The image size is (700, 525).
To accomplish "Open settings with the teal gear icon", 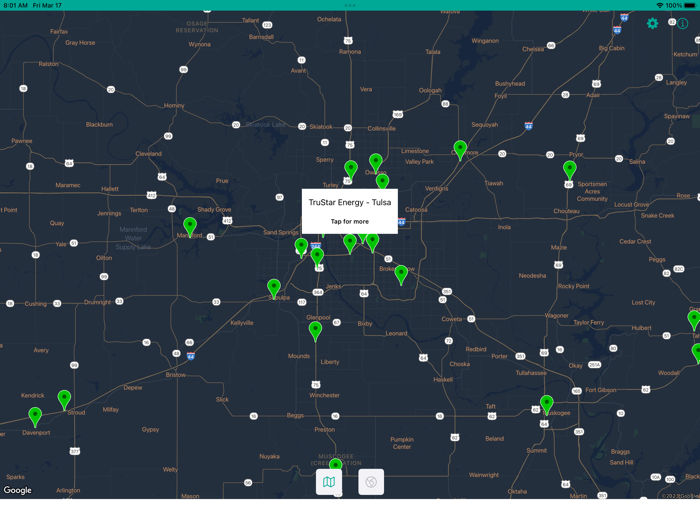I will point(652,23).
